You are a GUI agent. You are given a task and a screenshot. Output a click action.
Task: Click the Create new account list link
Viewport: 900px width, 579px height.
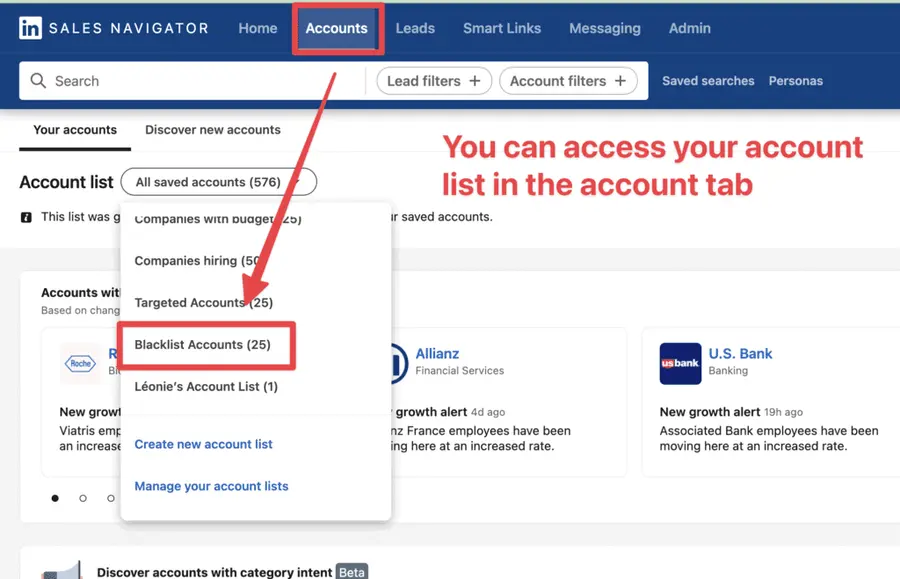click(x=203, y=443)
